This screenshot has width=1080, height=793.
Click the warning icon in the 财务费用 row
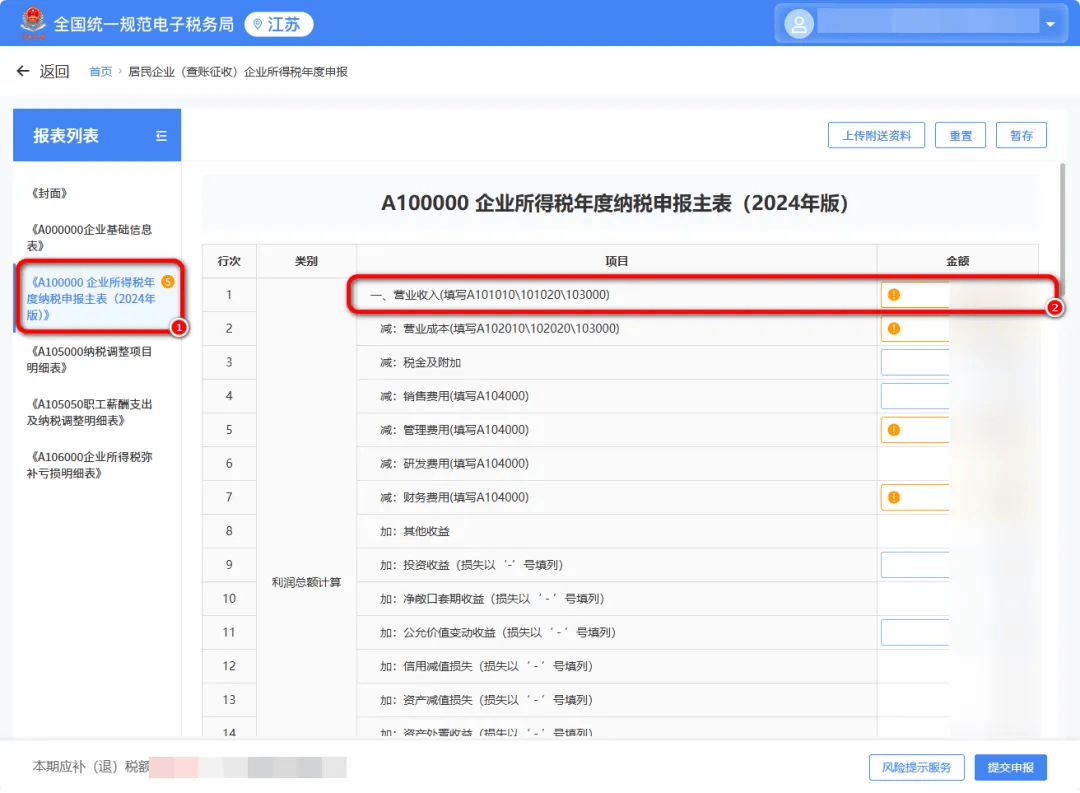(893, 497)
